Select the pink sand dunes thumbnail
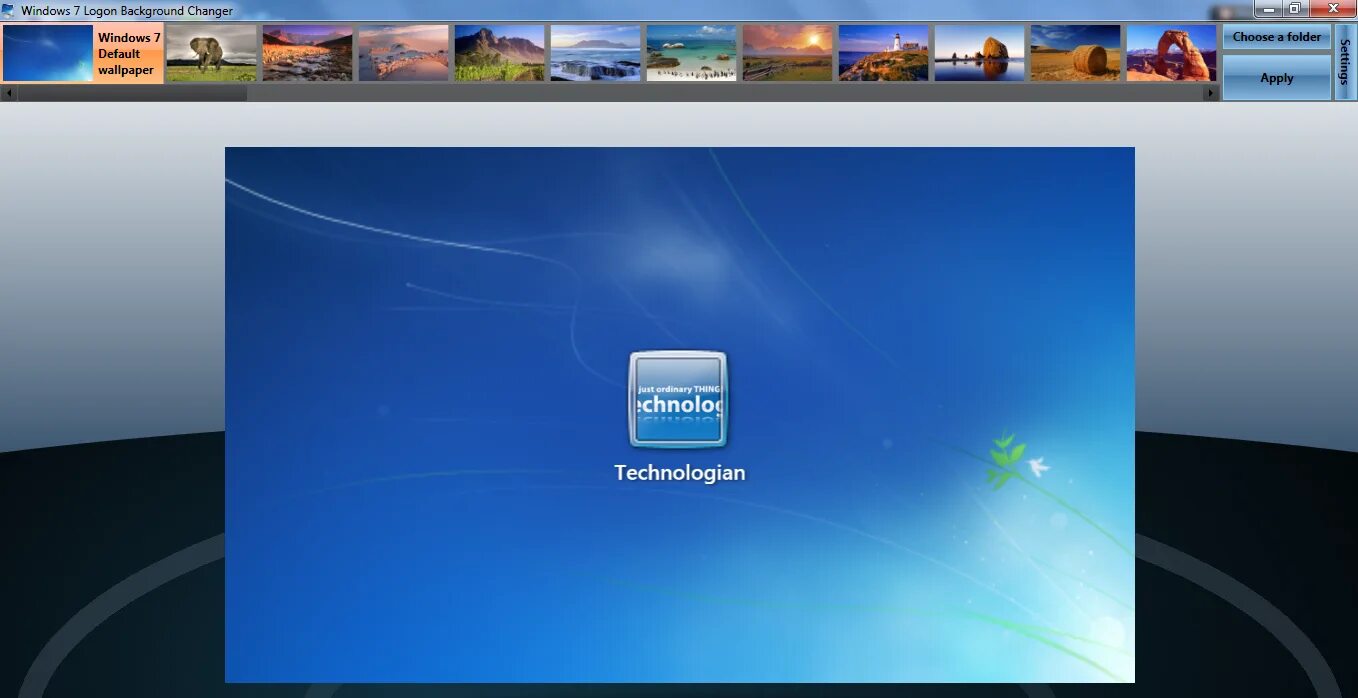 (404, 54)
